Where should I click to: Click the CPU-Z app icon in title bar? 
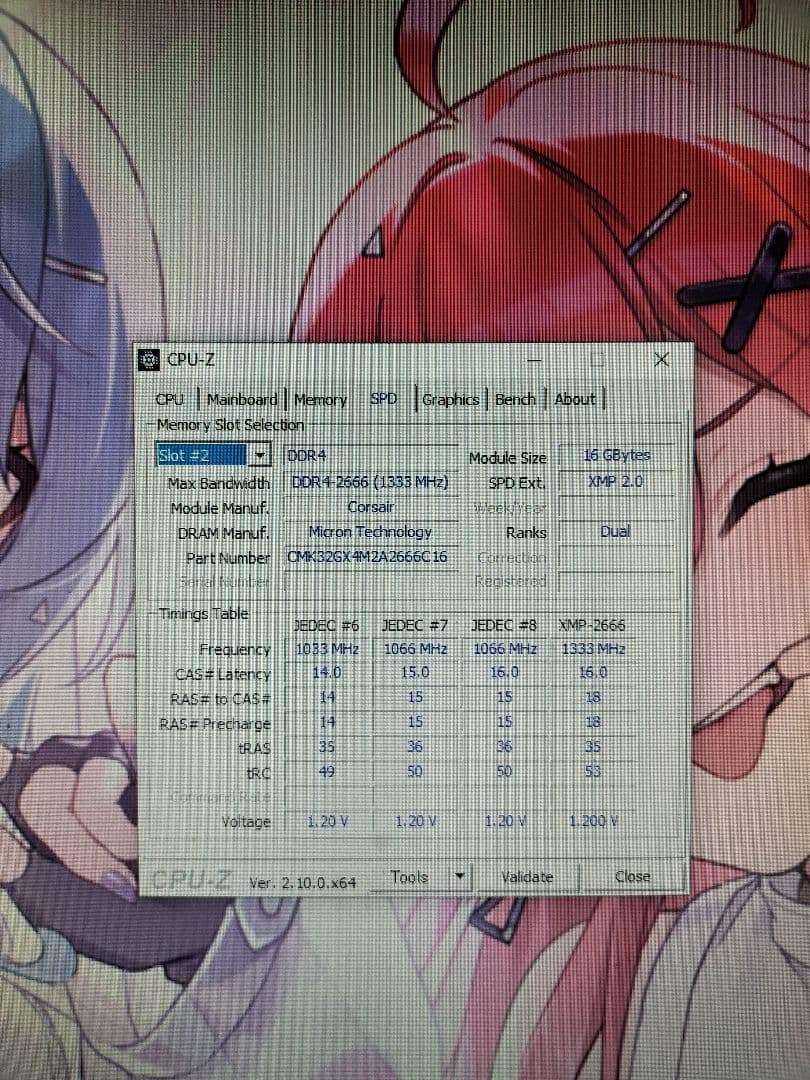coord(149,360)
